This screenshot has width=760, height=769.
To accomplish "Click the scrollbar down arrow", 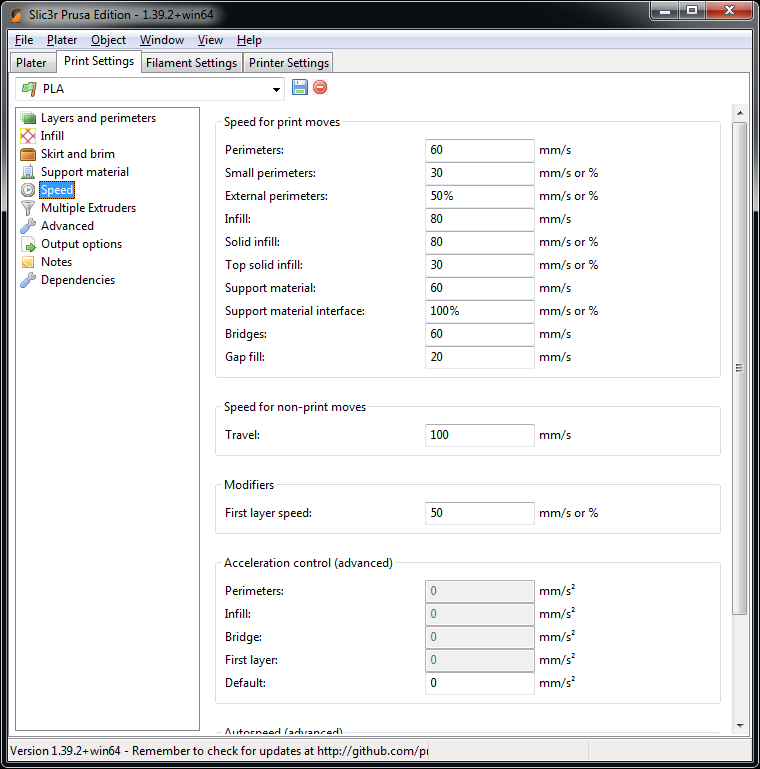I will [740, 725].
